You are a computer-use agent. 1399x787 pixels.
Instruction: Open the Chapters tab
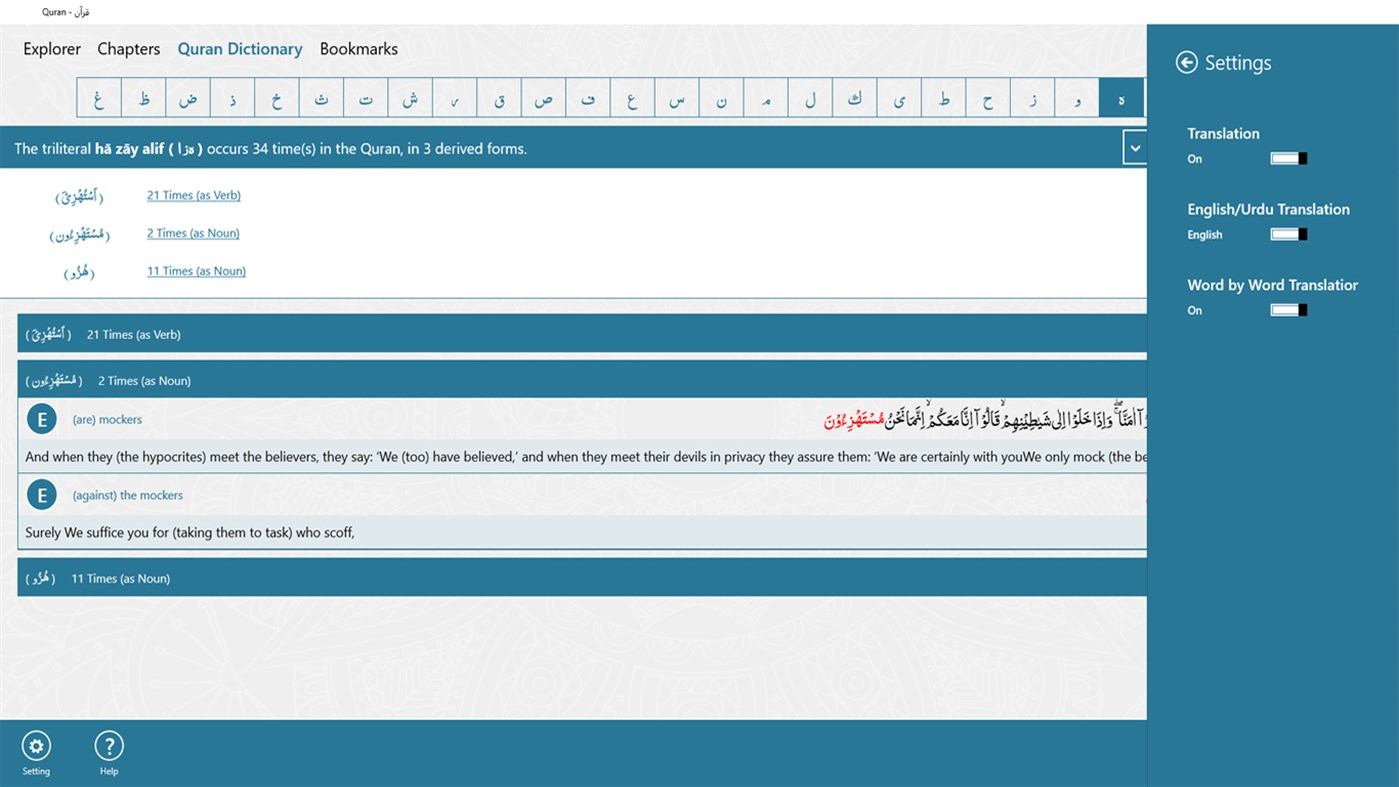[128, 48]
